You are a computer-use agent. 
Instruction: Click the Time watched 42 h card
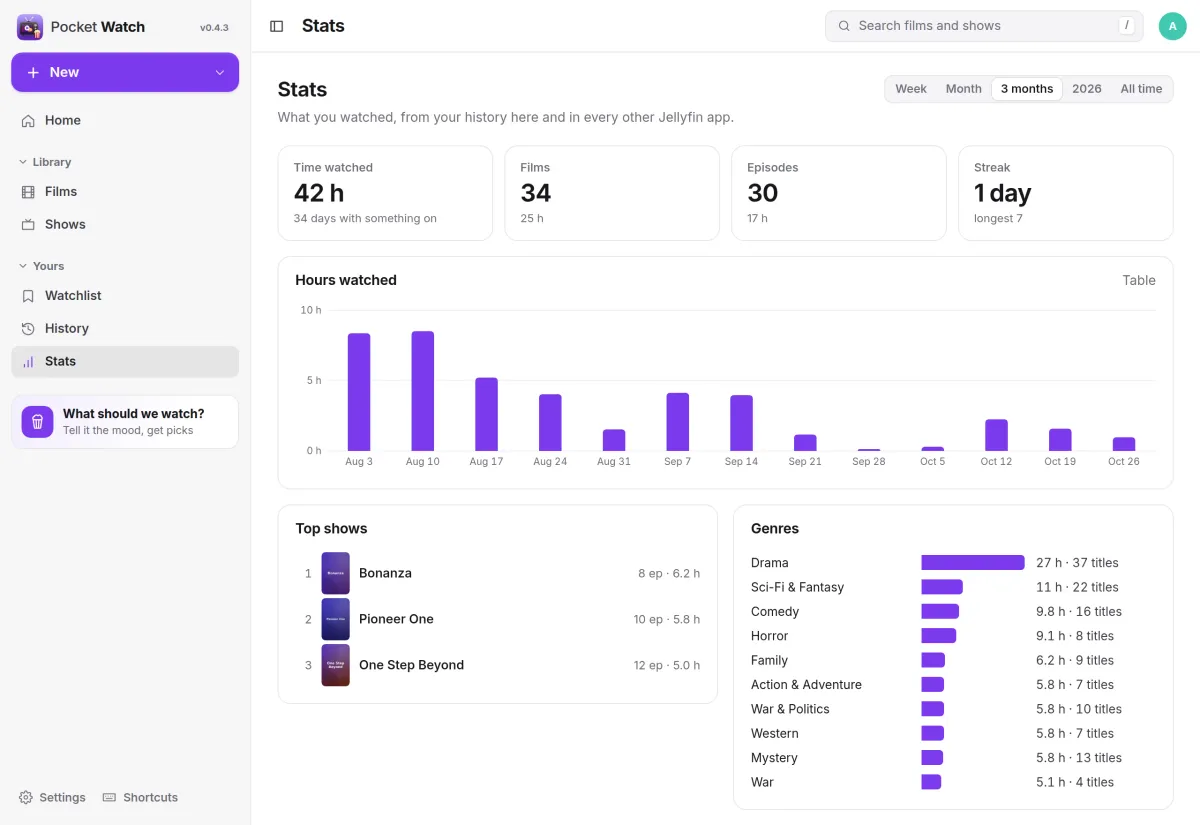tap(385, 193)
